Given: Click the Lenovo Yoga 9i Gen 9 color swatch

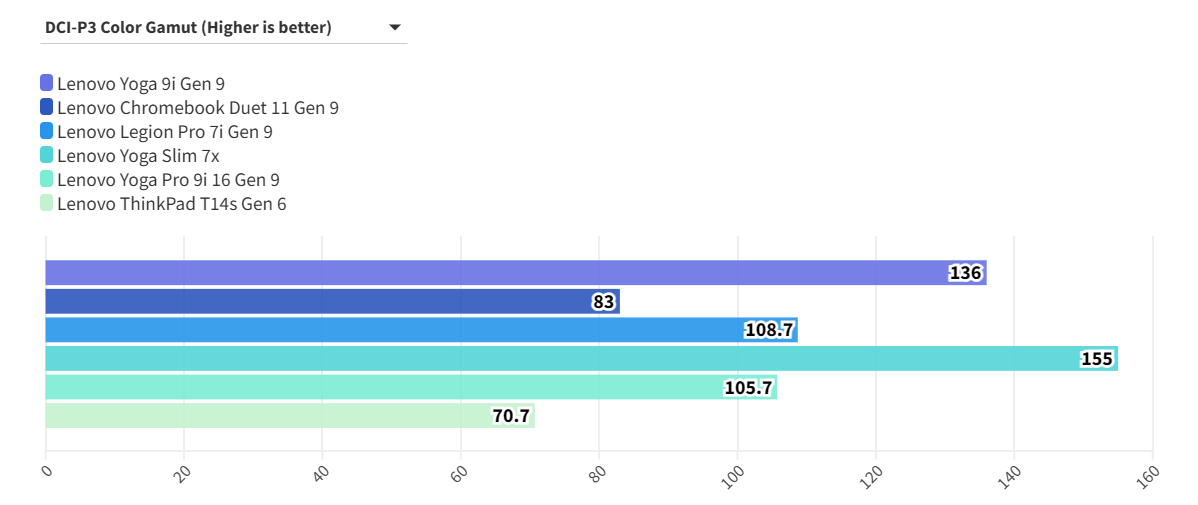Looking at the screenshot, I should (x=47, y=83).
